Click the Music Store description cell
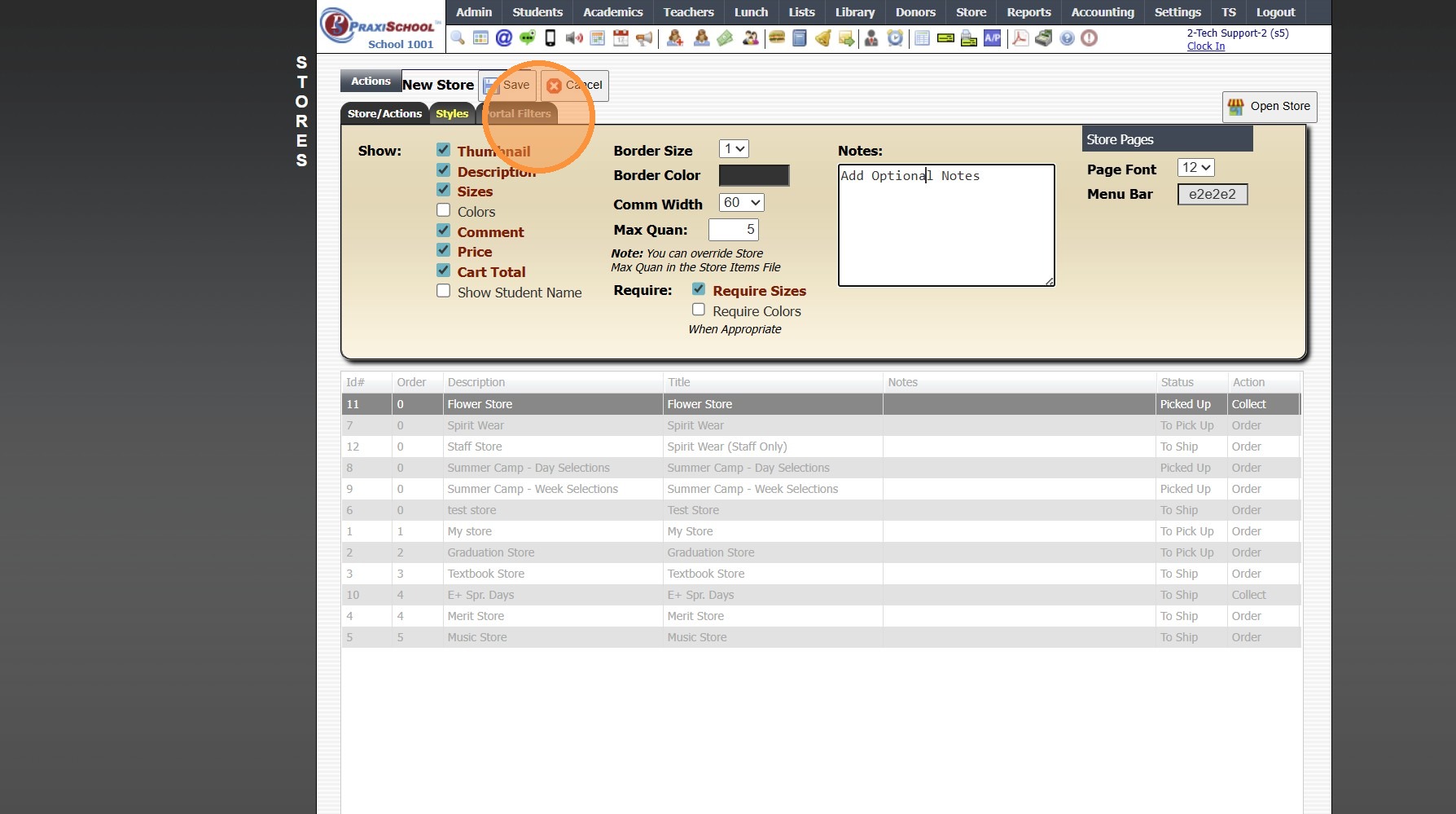Viewport: 1456px width, 814px height. [x=553, y=637]
